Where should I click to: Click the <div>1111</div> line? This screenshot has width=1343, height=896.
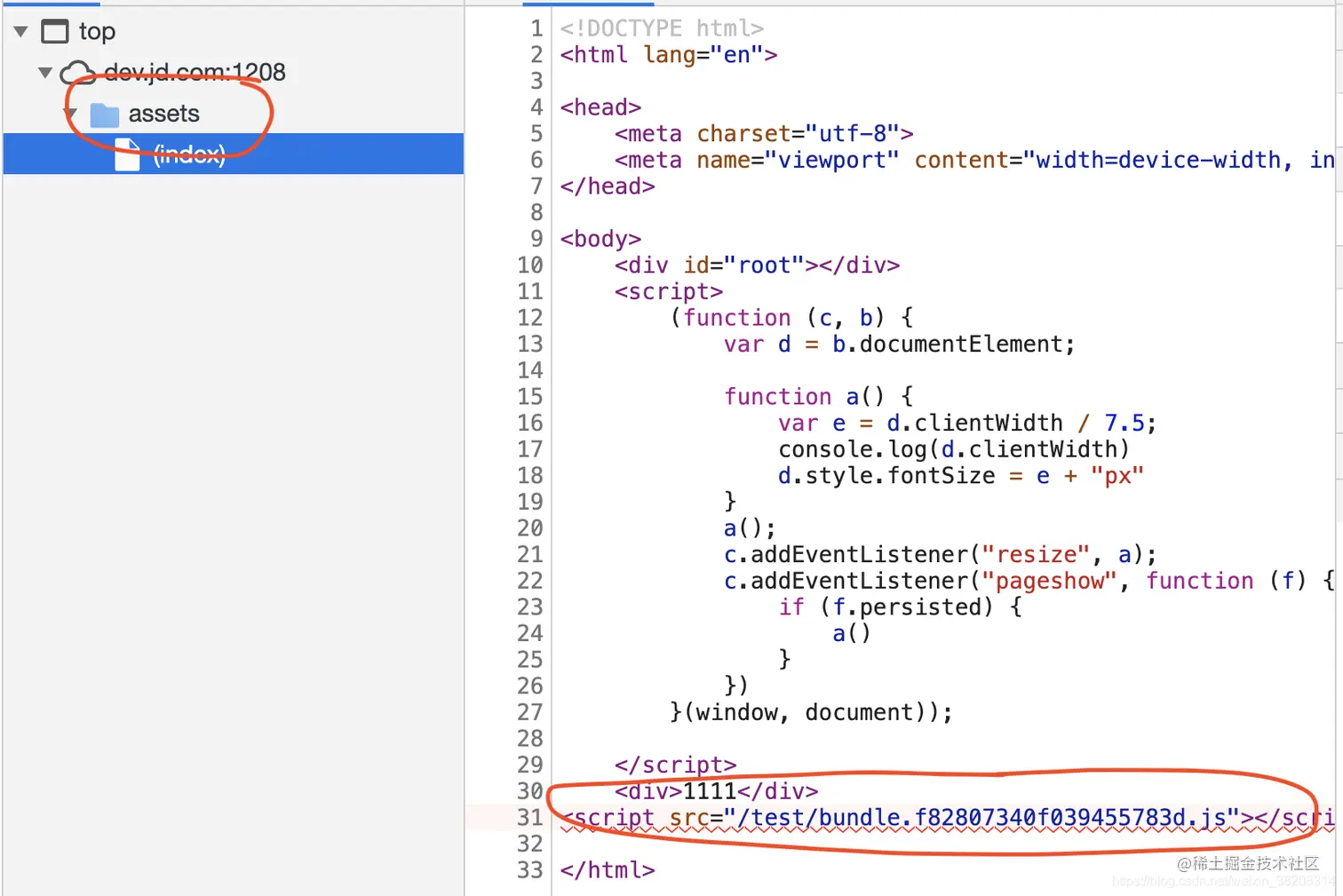716,791
